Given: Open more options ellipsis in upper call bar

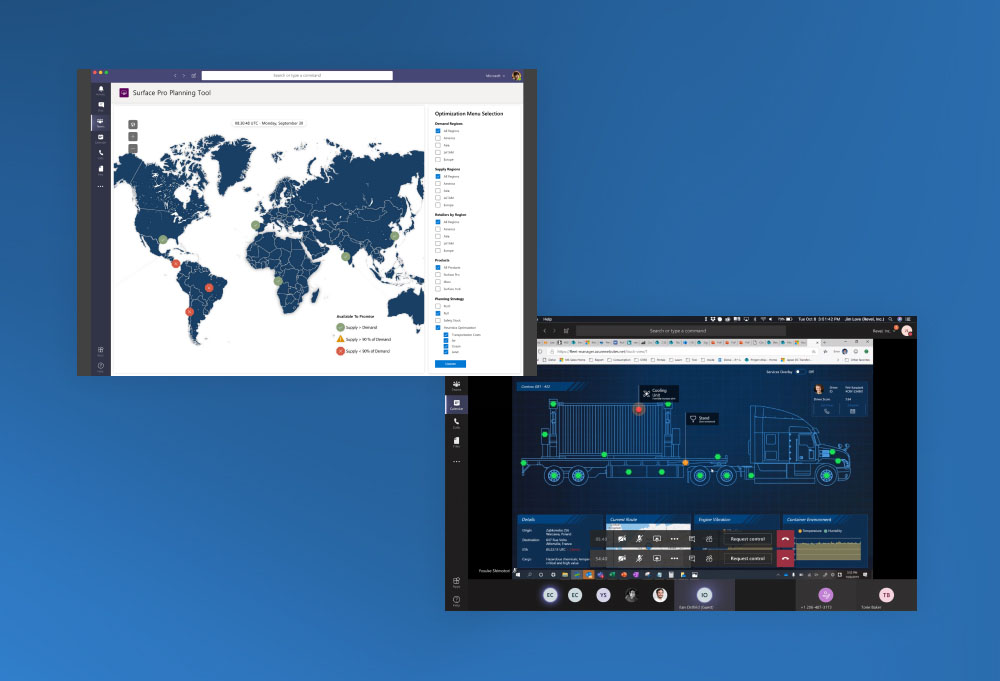Looking at the screenshot, I should coord(675,538).
